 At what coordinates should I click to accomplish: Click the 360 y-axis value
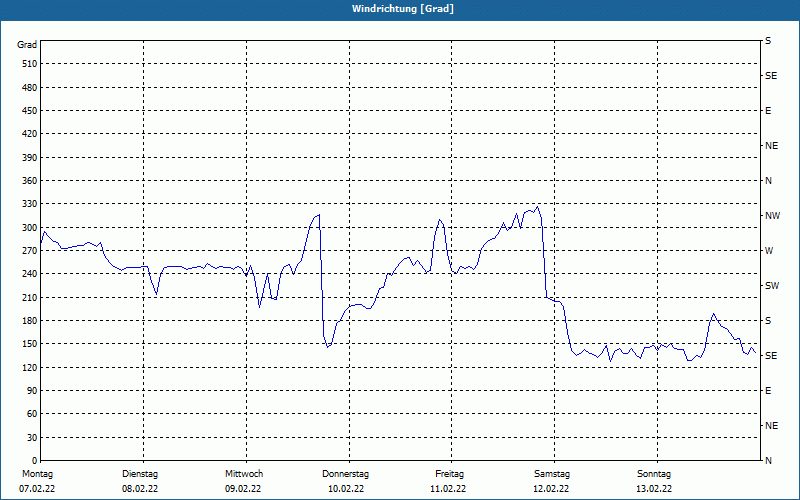coord(30,181)
